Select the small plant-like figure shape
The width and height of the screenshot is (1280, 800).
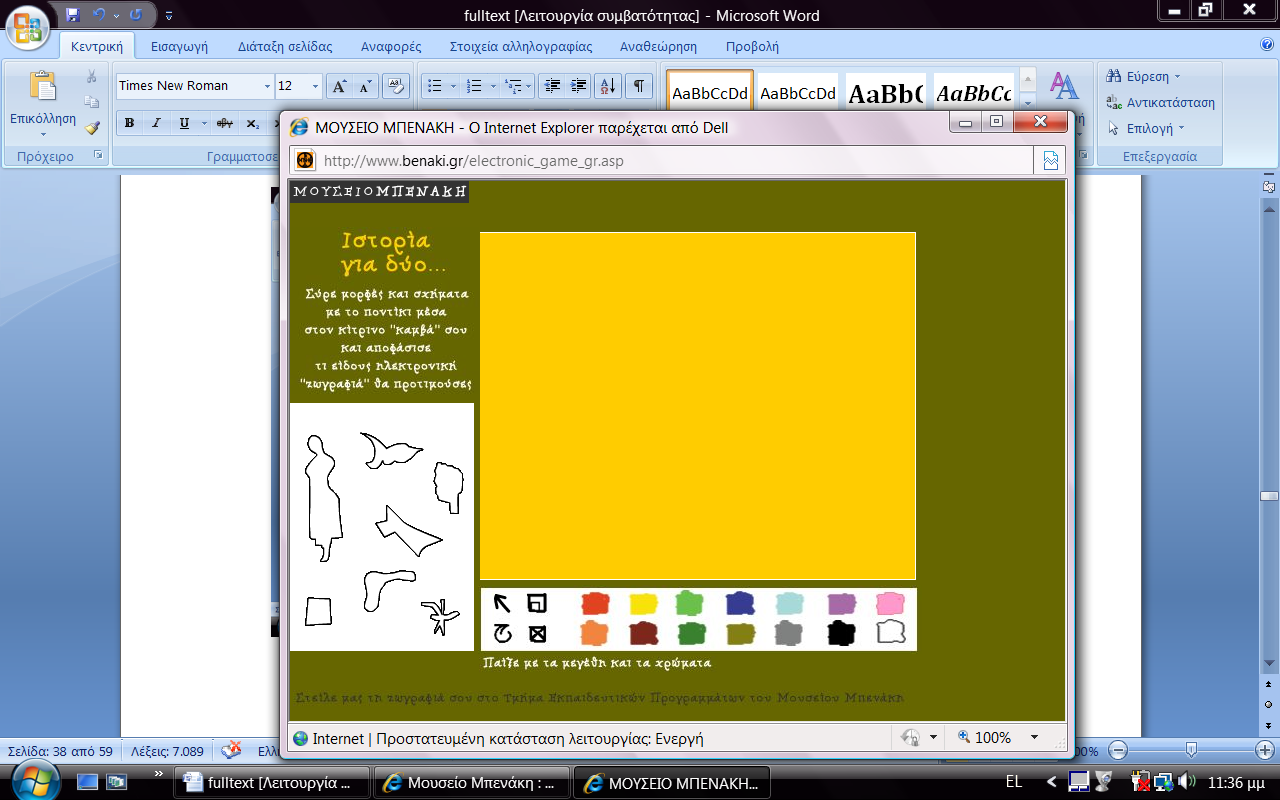pos(439,617)
